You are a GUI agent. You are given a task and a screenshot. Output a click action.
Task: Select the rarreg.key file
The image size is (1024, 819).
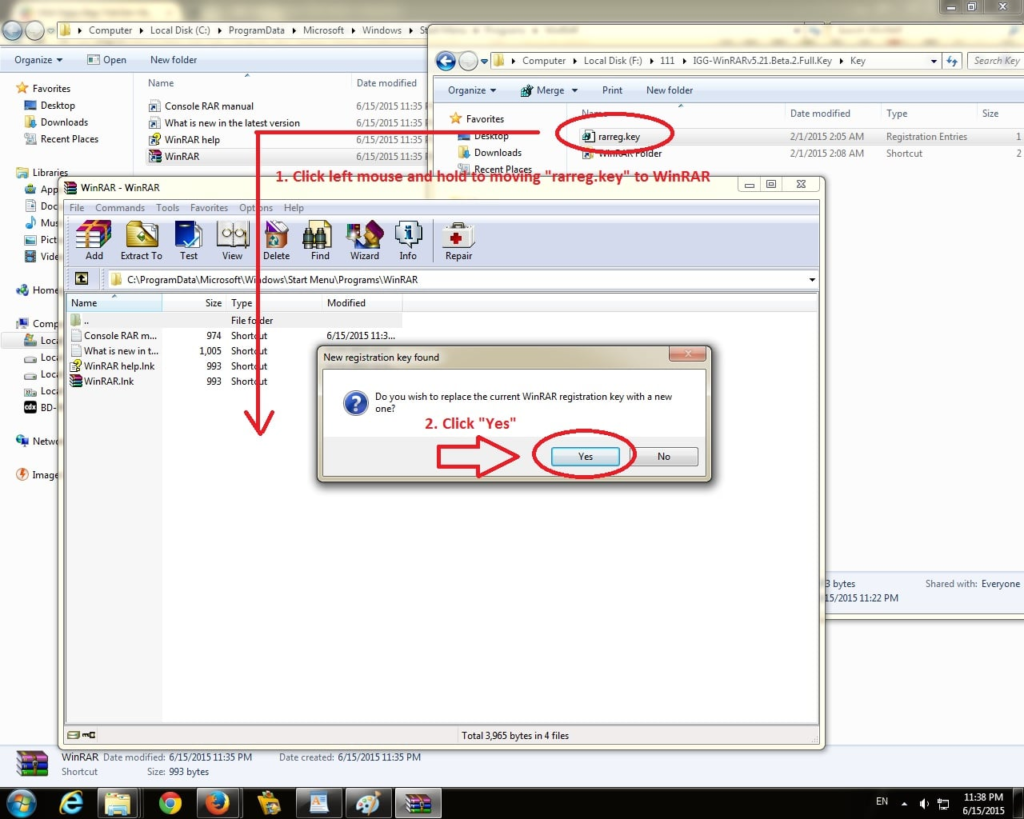(618, 136)
